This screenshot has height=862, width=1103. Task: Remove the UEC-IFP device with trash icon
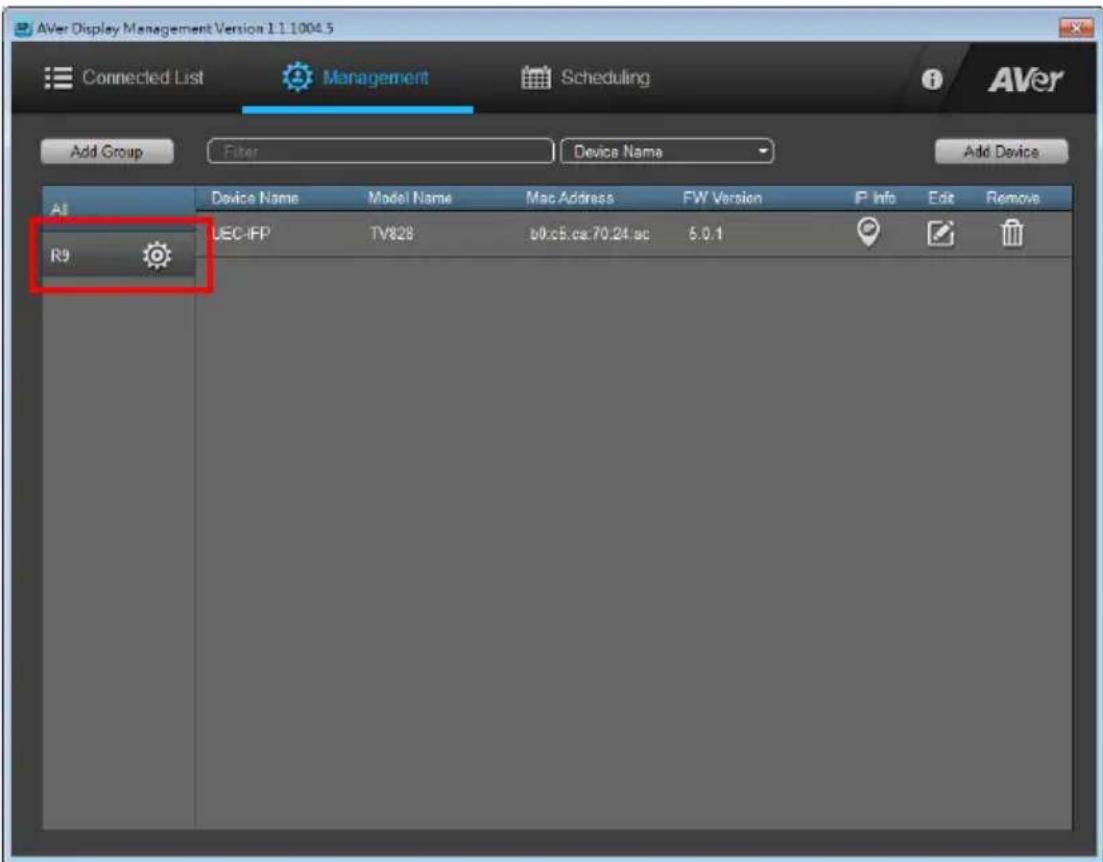point(1012,233)
